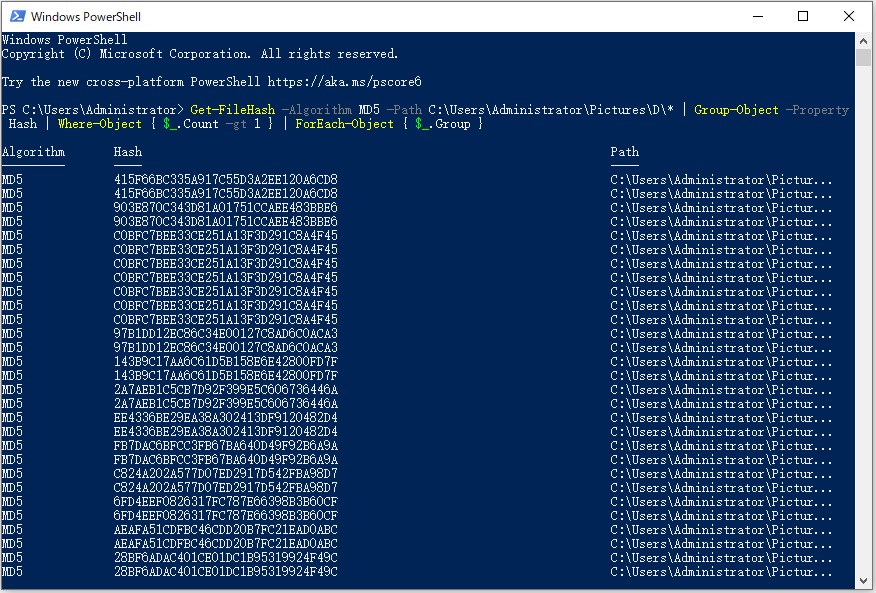The height and width of the screenshot is (593, 876).
Task: Click the PowerShell icon in the title bar
Action: coord(17,16)
